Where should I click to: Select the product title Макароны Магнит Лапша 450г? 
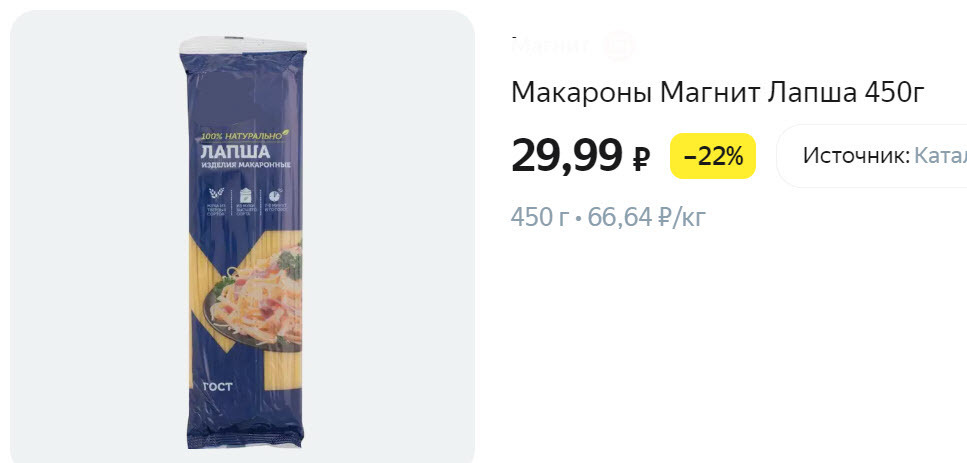coord(718,93)
